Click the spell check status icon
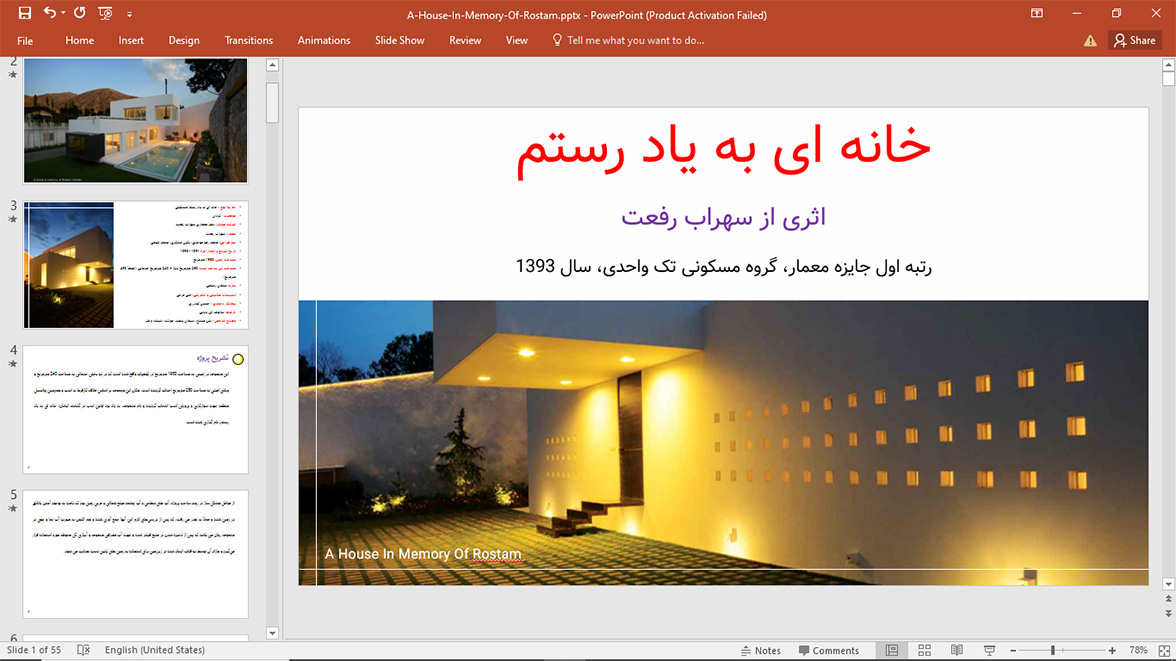Image resolution: width=1176 pixels, height=661 pixels. coord(83,650)
